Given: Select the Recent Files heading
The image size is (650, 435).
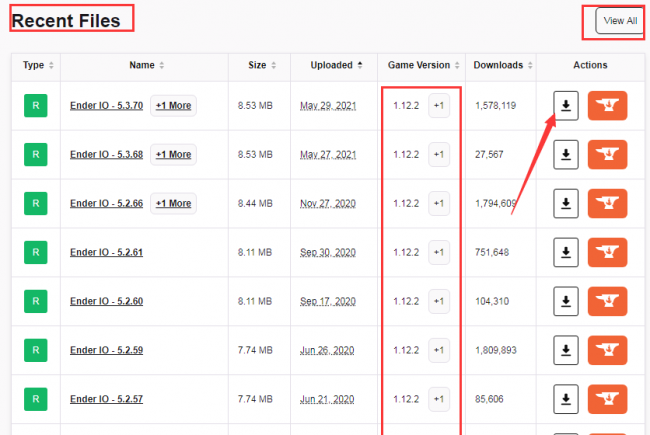Looking at the screenshot, I should tap(66, 21).
